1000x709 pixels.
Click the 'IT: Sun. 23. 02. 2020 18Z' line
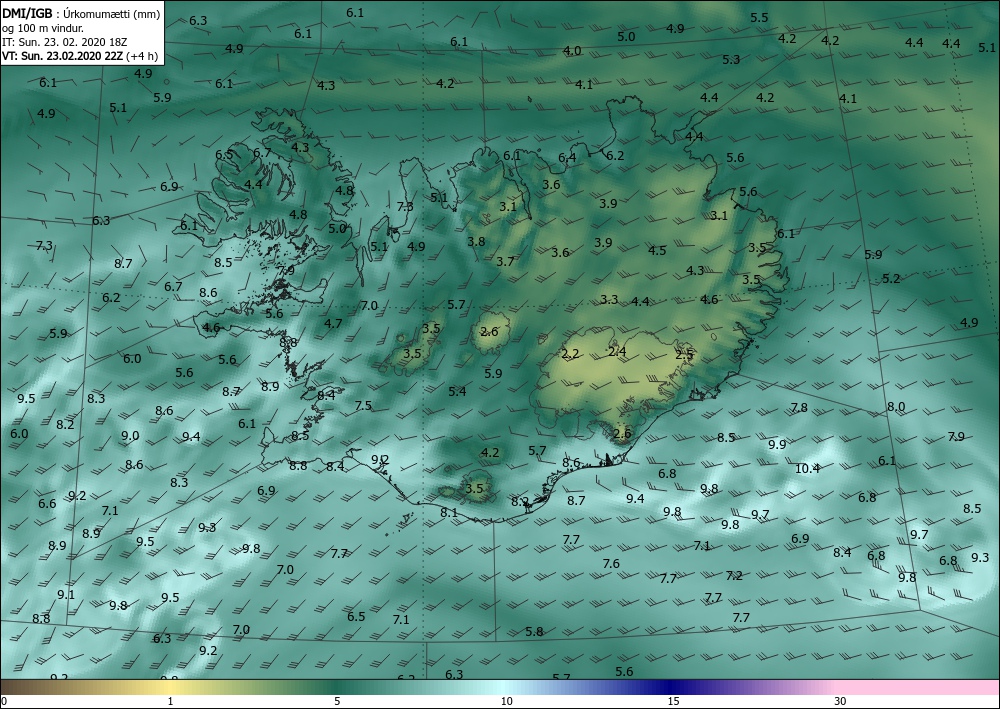coord(64,41)
